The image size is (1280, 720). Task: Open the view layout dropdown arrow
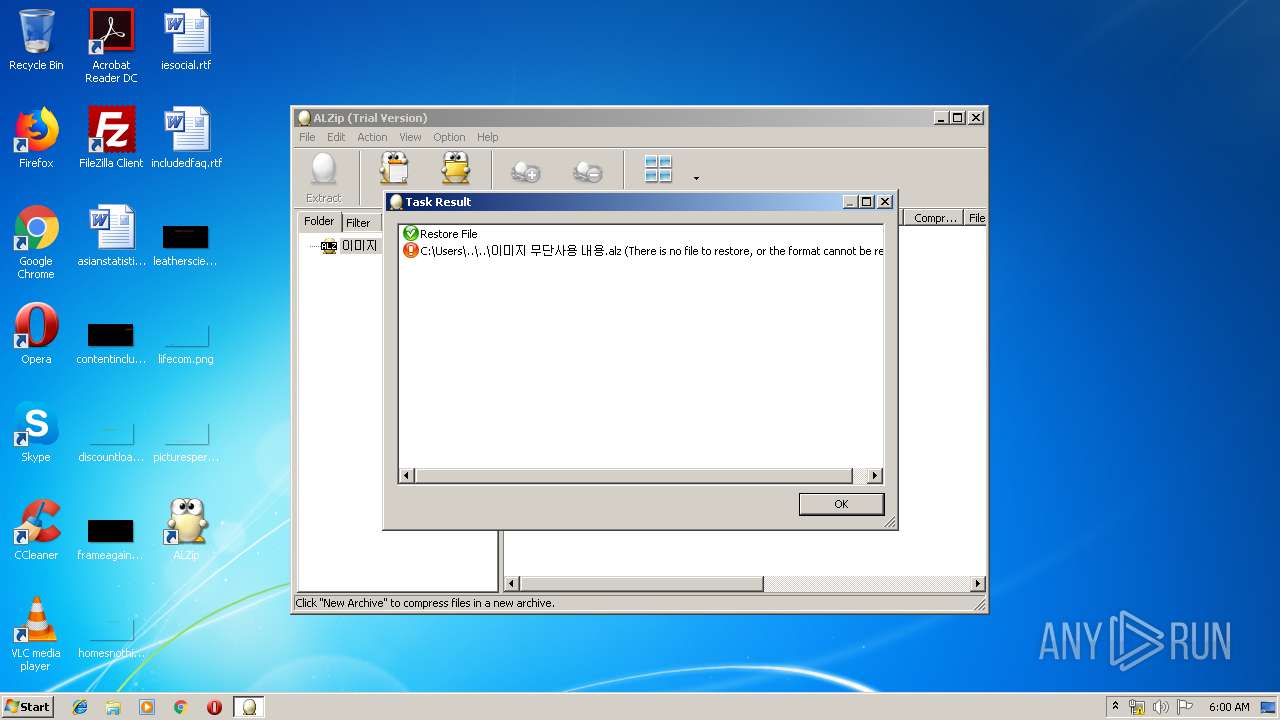click(x=696, y=179)
